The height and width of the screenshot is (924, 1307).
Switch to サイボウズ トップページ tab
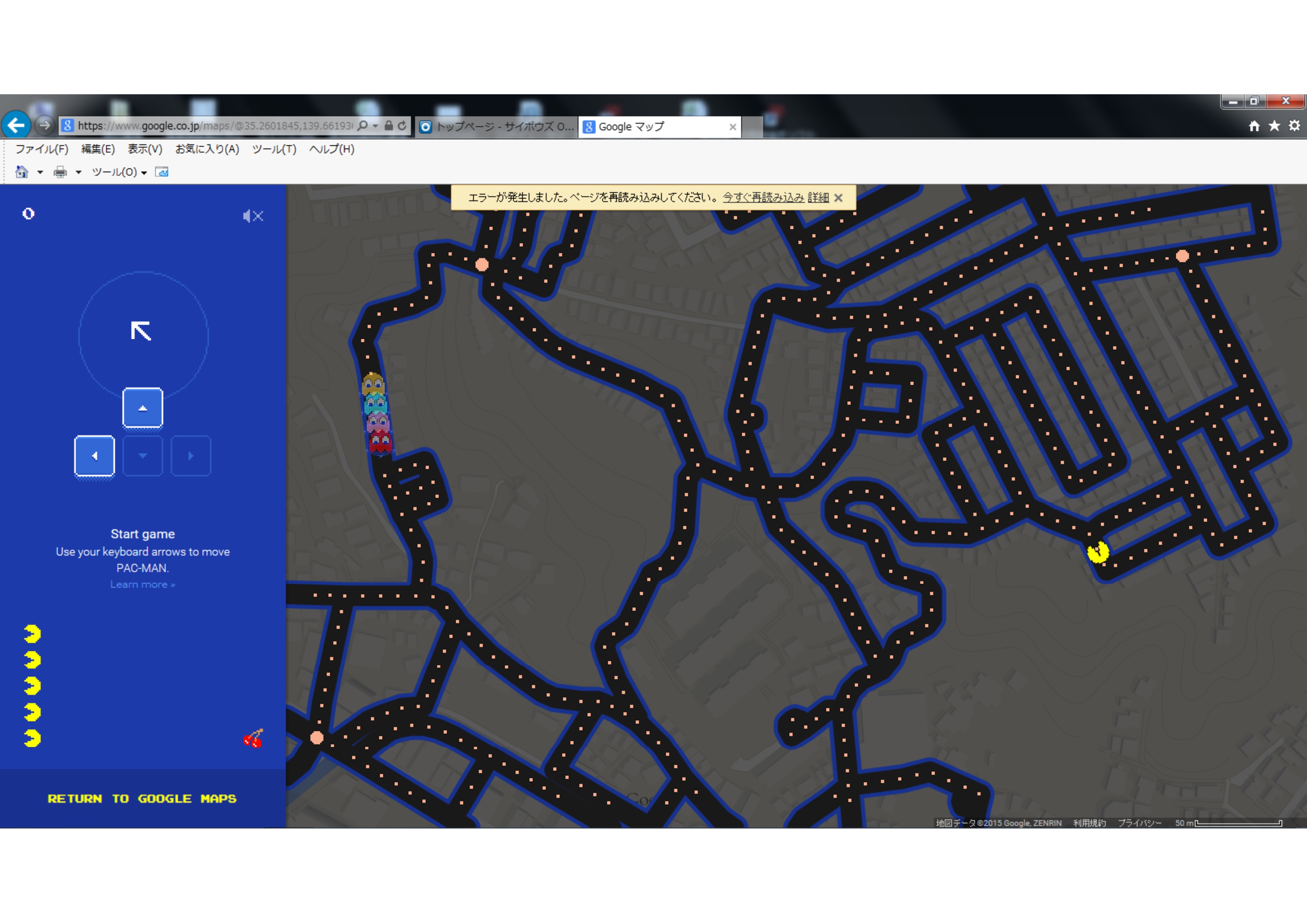(x=496, y=126)
